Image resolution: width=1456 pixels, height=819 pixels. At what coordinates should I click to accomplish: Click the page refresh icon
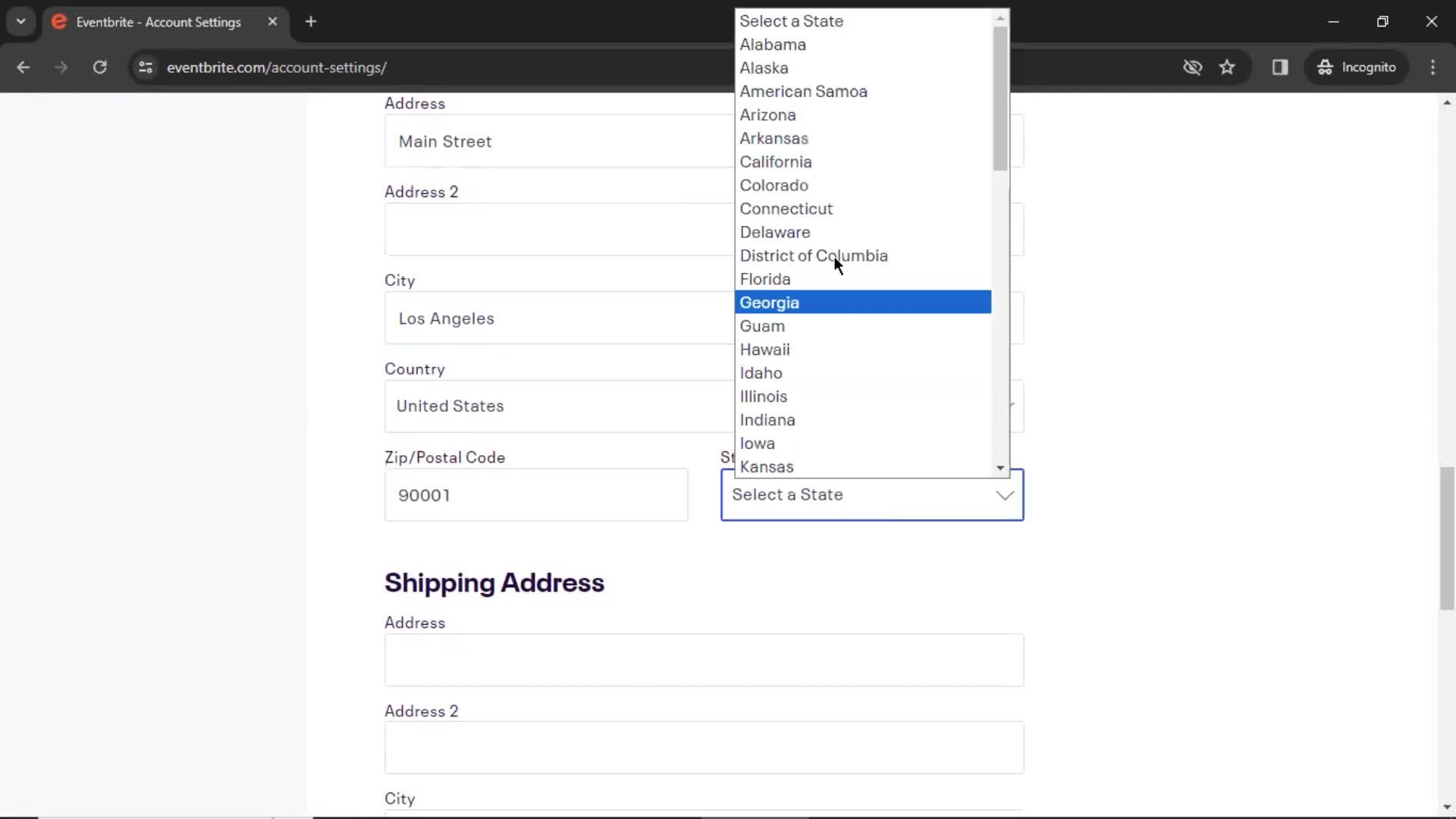coord(99,67)
